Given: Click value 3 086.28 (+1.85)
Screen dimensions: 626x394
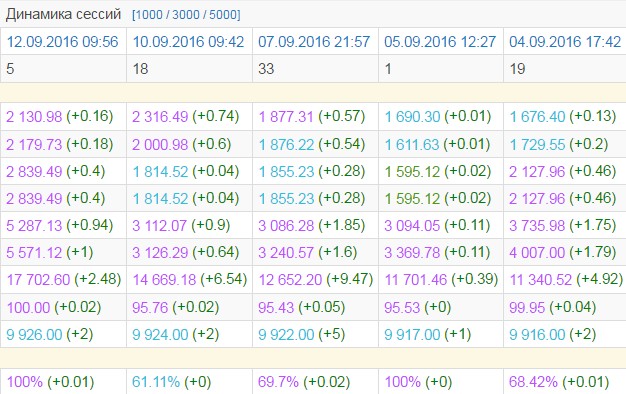Looking at the screenshot, I should pos(312,226).
